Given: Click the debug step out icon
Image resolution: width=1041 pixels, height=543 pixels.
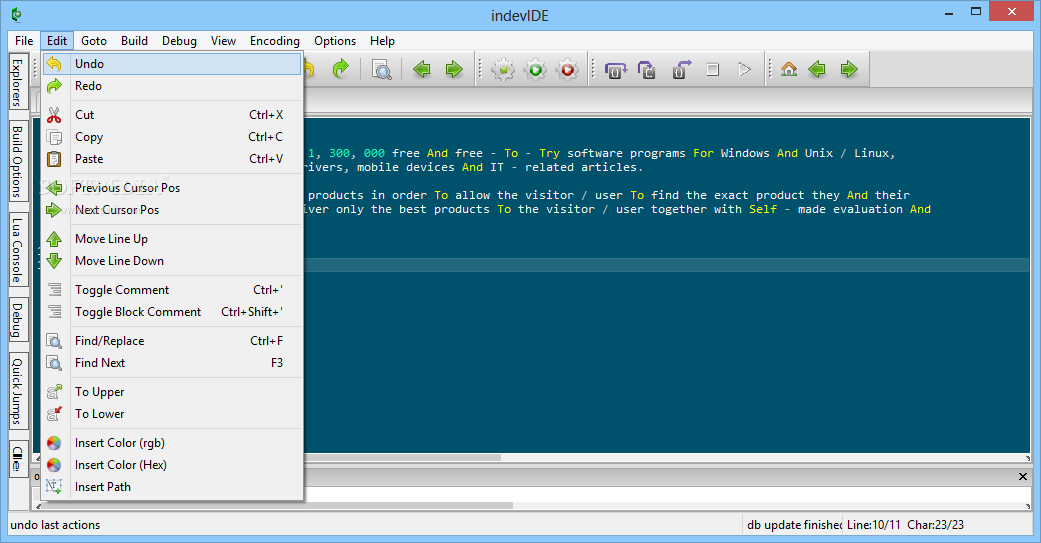Looking at the screenshot, I should [681, 70].
